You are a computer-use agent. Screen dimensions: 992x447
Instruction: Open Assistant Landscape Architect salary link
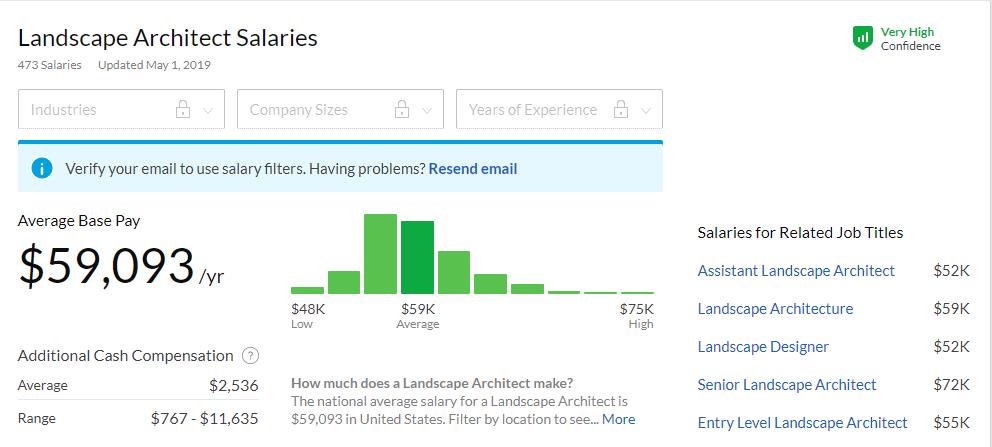796,271
